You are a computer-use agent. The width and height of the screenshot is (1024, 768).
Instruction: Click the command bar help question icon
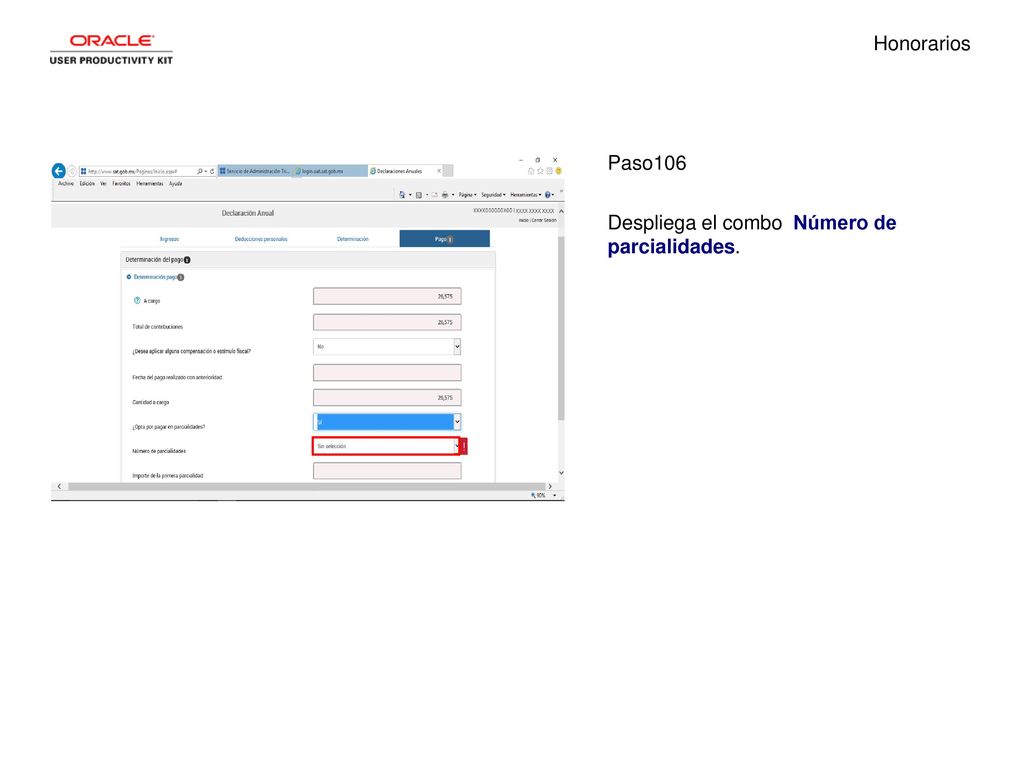(x=548, y=195)
